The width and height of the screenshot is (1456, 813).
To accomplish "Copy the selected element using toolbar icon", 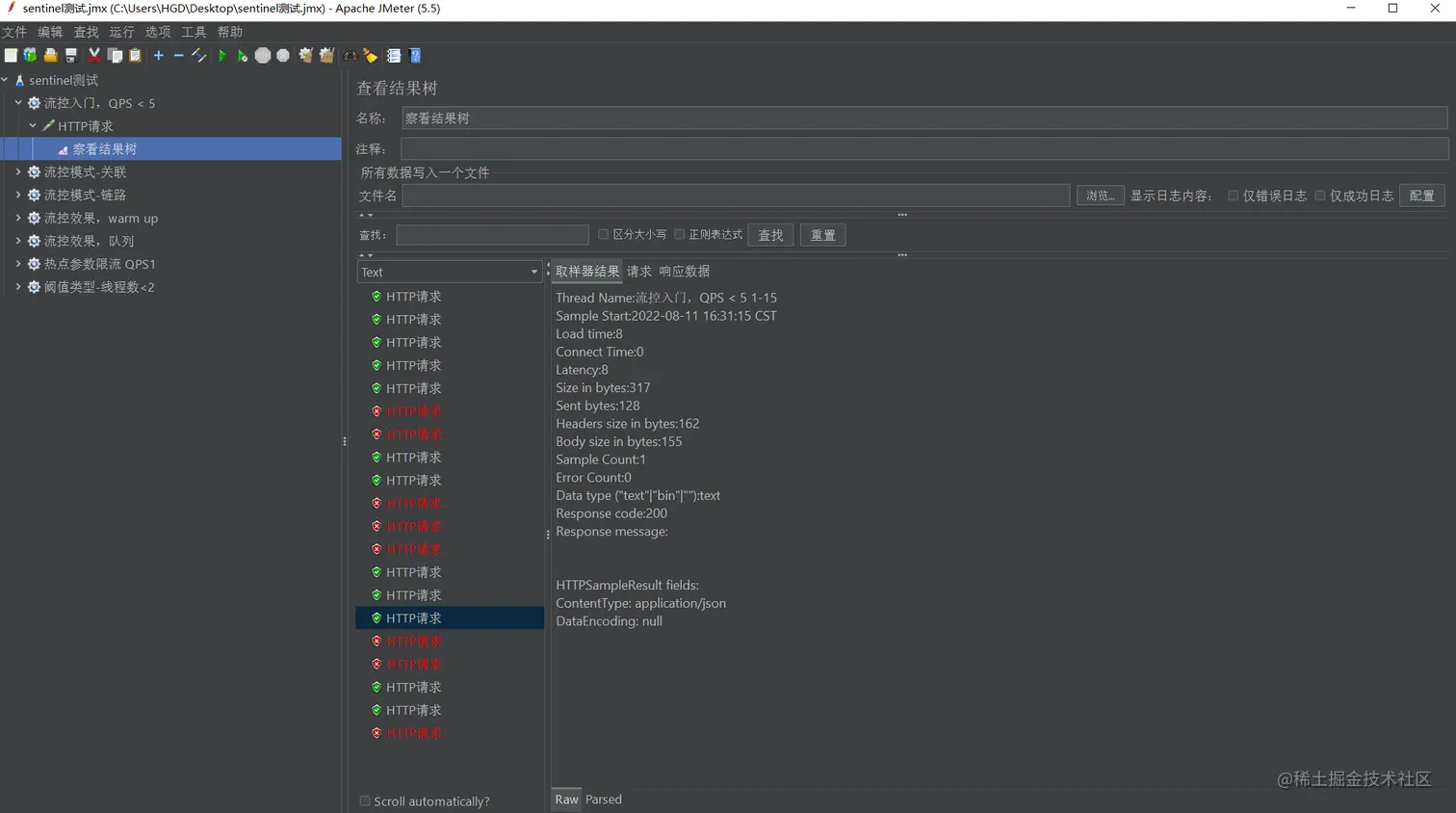I will coord(115,56).
